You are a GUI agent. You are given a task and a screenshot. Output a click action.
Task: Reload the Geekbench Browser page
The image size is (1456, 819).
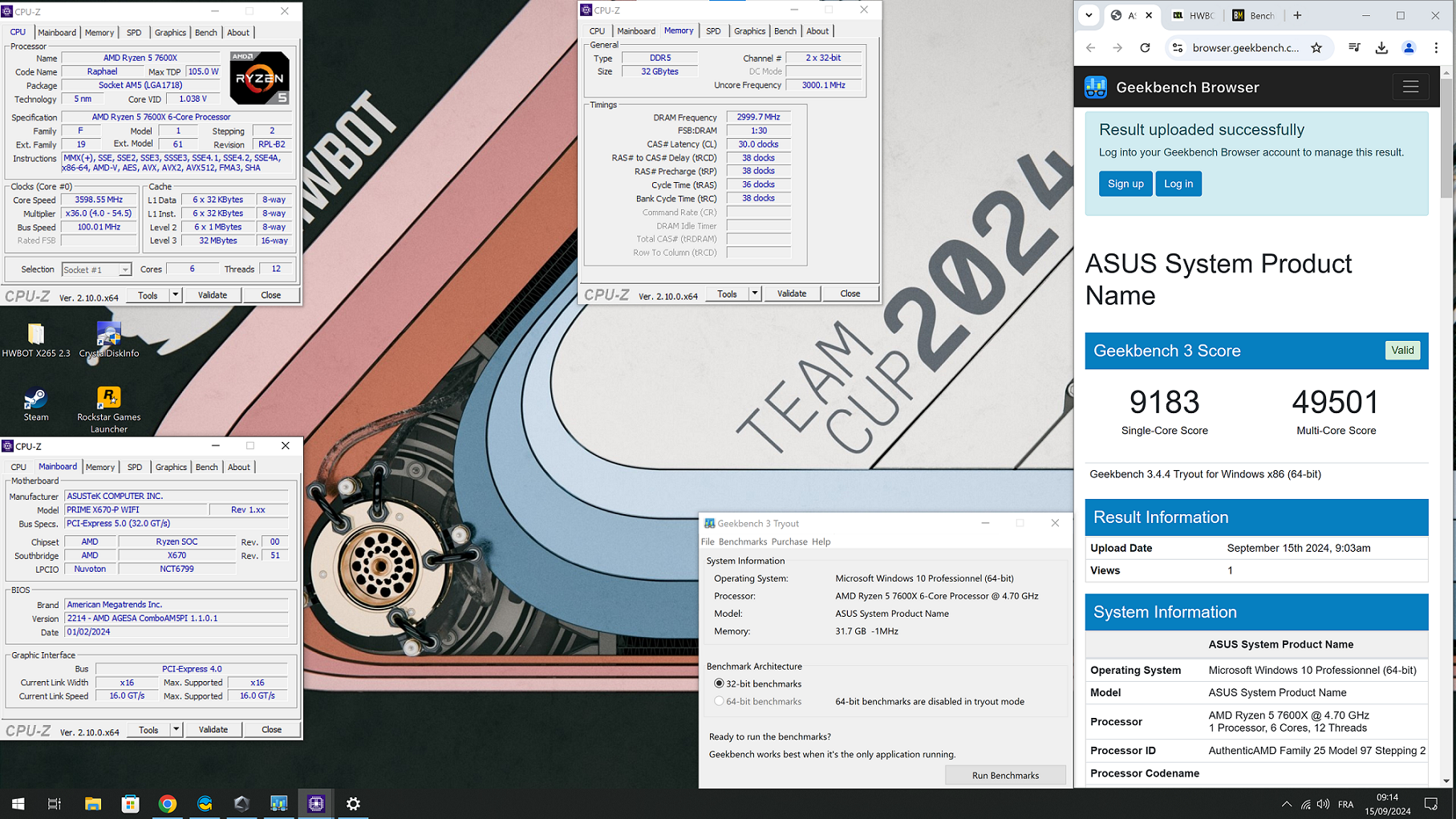click(x=1145, y=48)
